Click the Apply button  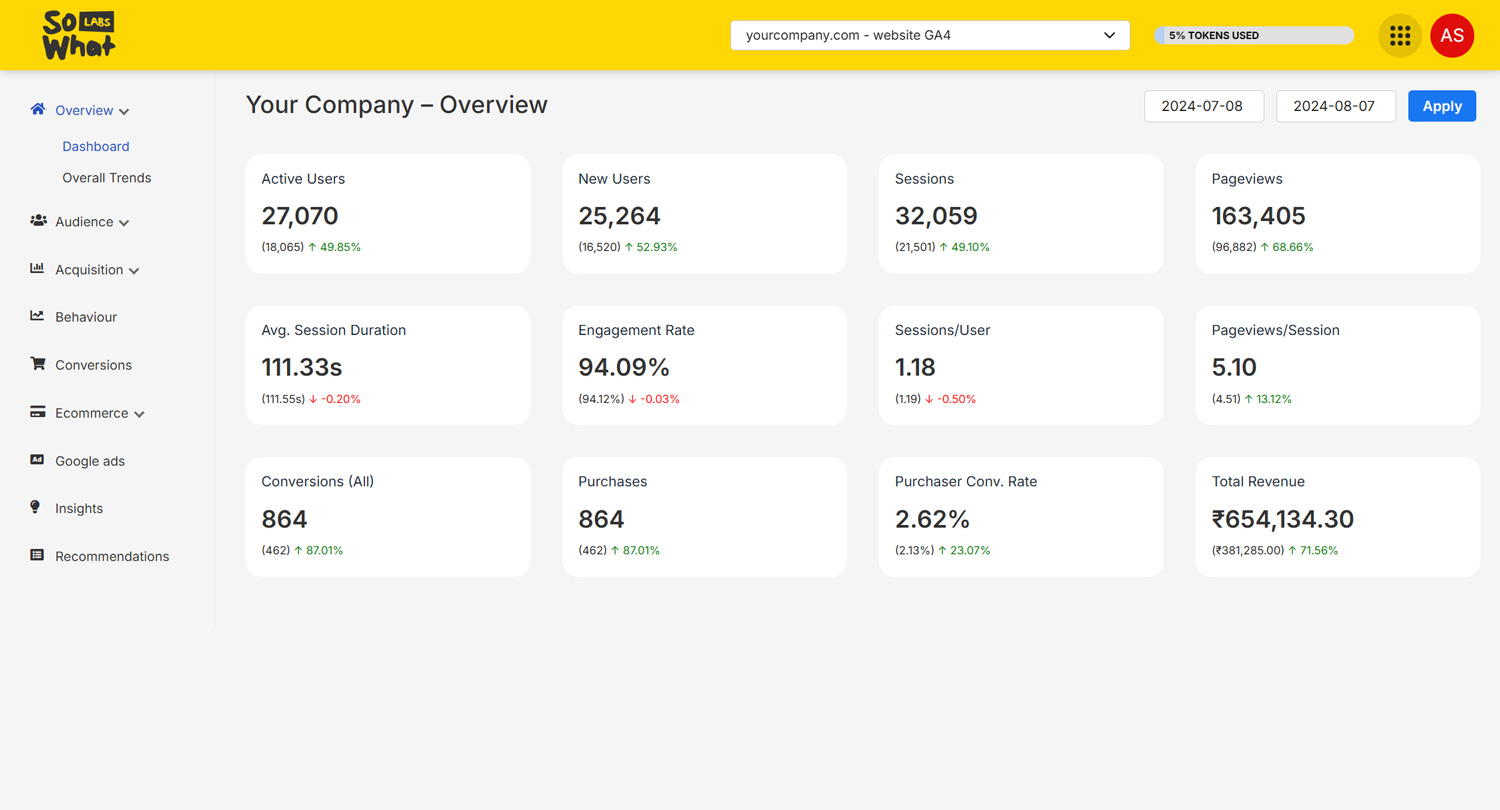[x=1442, y=106]
